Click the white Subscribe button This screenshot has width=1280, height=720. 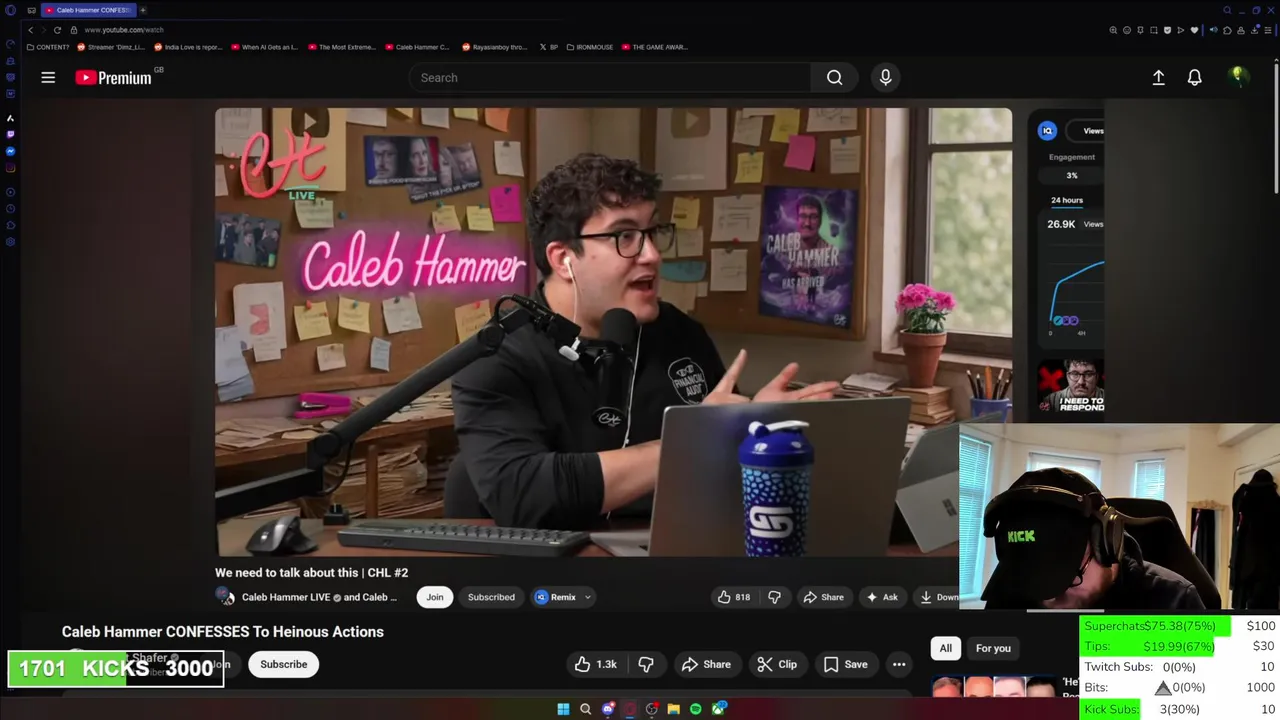click(284, 664)
